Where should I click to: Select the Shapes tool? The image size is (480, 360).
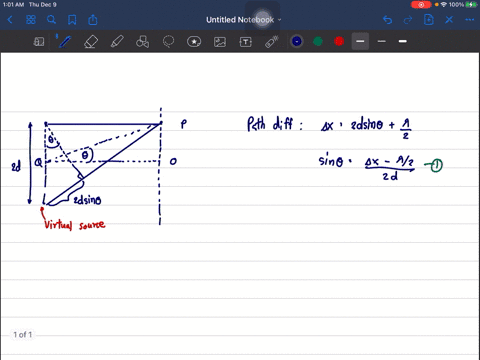coord(143,42)
